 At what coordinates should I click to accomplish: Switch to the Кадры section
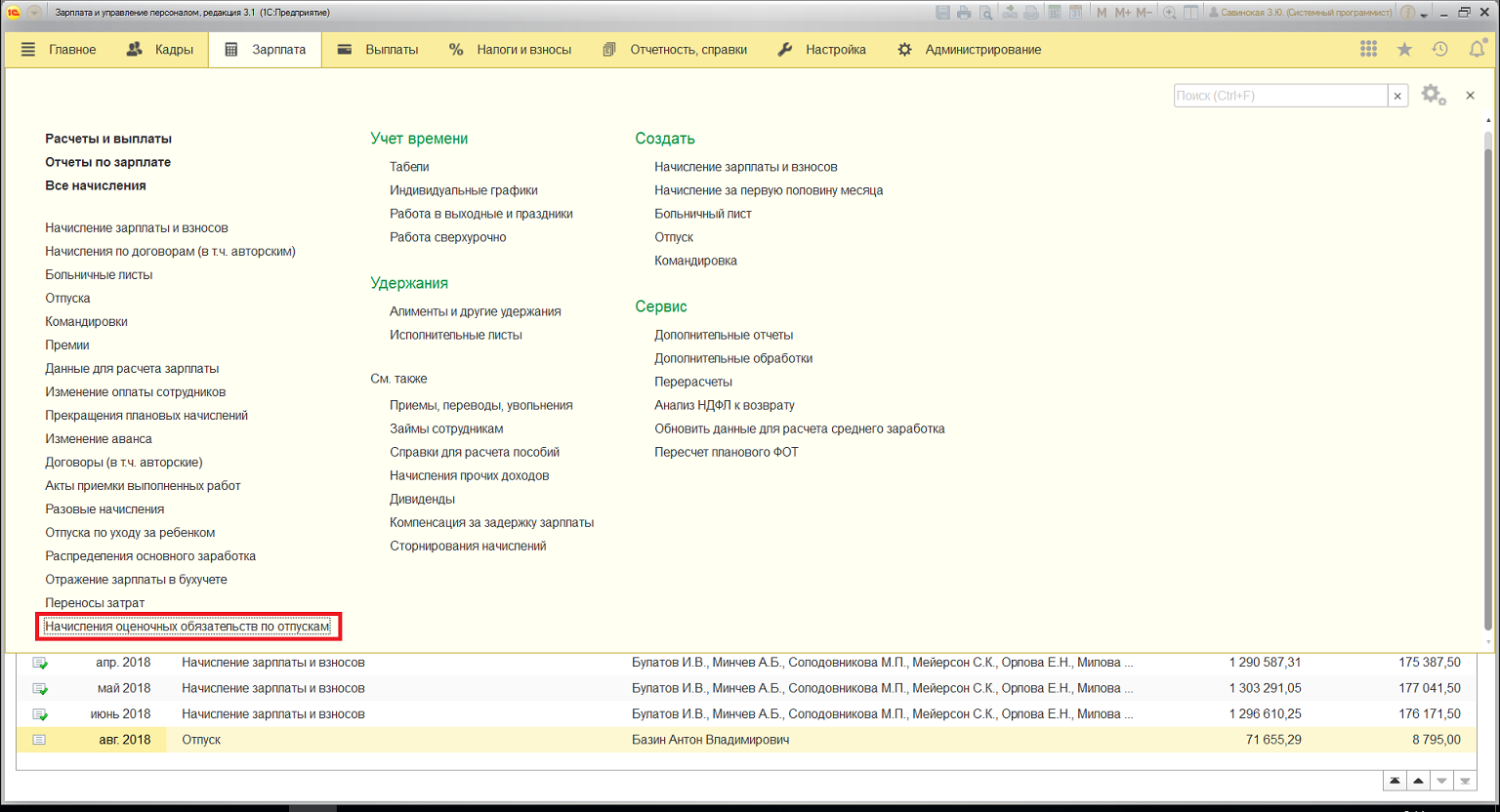point(160,49)
